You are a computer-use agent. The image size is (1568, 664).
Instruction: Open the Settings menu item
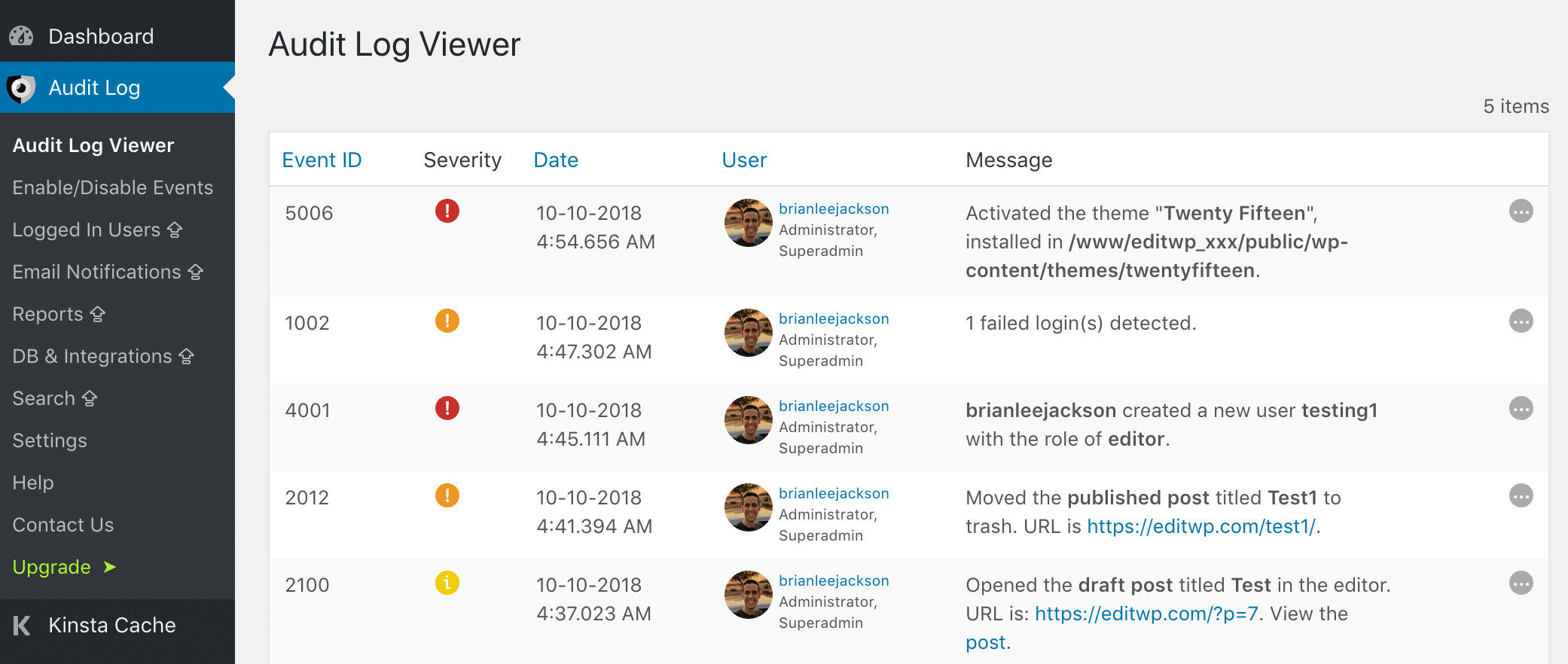coord(49,440)
